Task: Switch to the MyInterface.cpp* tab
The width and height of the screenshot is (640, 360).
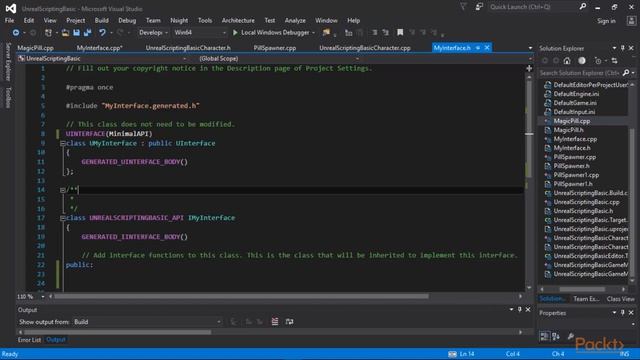Action: pos(100,48)
